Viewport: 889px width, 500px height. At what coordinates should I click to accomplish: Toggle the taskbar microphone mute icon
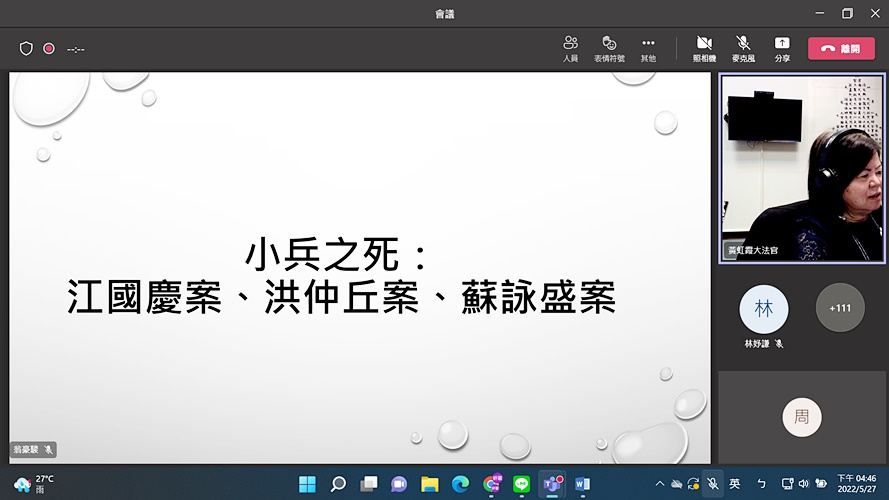(x=712, y=484)
